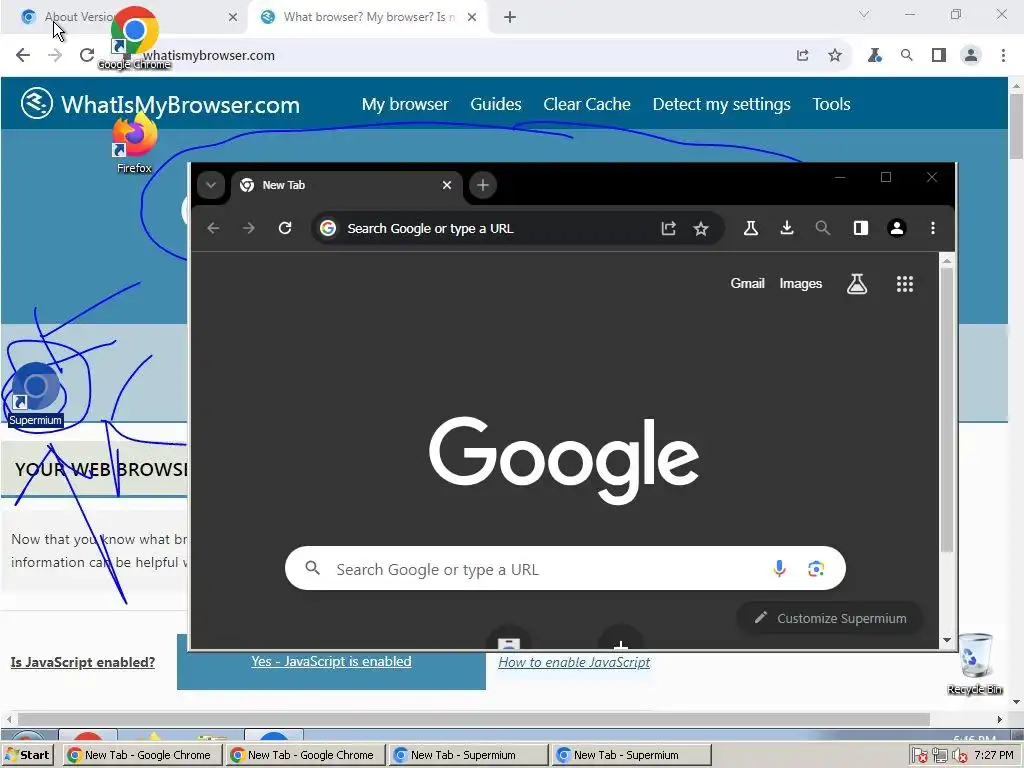Screen dimensions: 1024x768
Task: Select Supermium desktop shortcut icon
Action: [x=35, y=394]
